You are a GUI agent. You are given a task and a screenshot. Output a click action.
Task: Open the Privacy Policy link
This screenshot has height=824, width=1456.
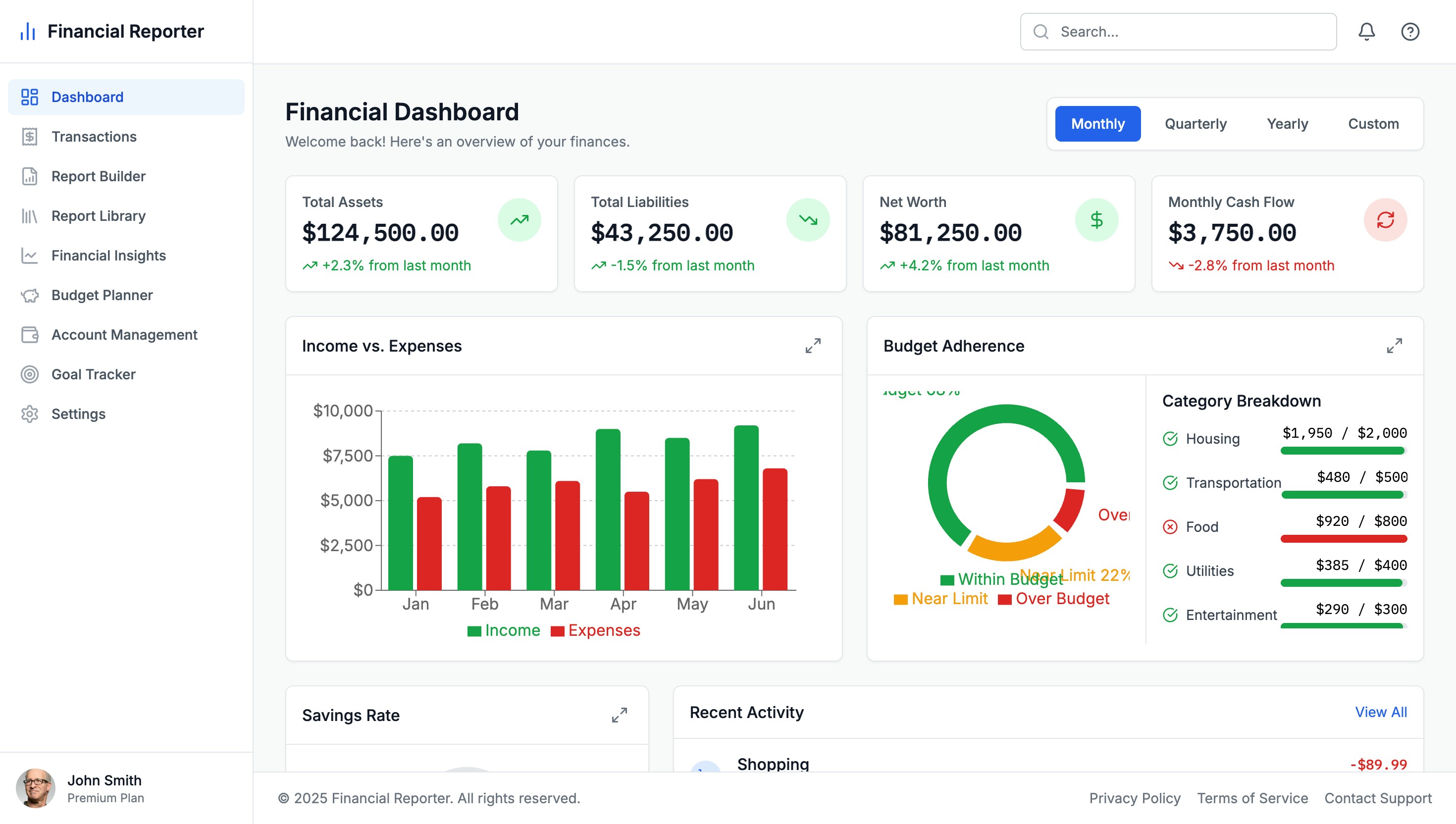[x=1135, y=798]
